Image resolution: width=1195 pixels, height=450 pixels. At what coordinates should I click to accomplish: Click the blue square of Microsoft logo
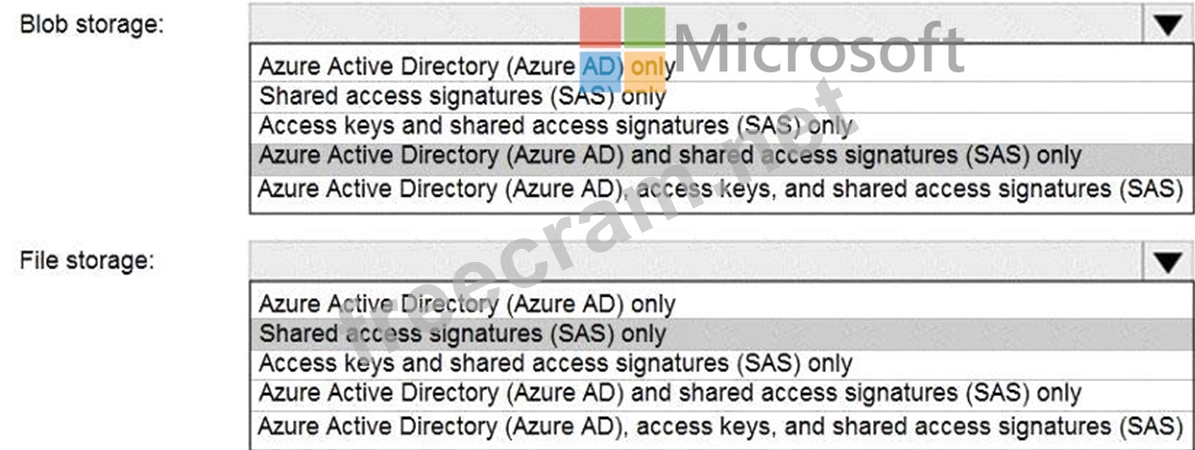pos(601,70)
